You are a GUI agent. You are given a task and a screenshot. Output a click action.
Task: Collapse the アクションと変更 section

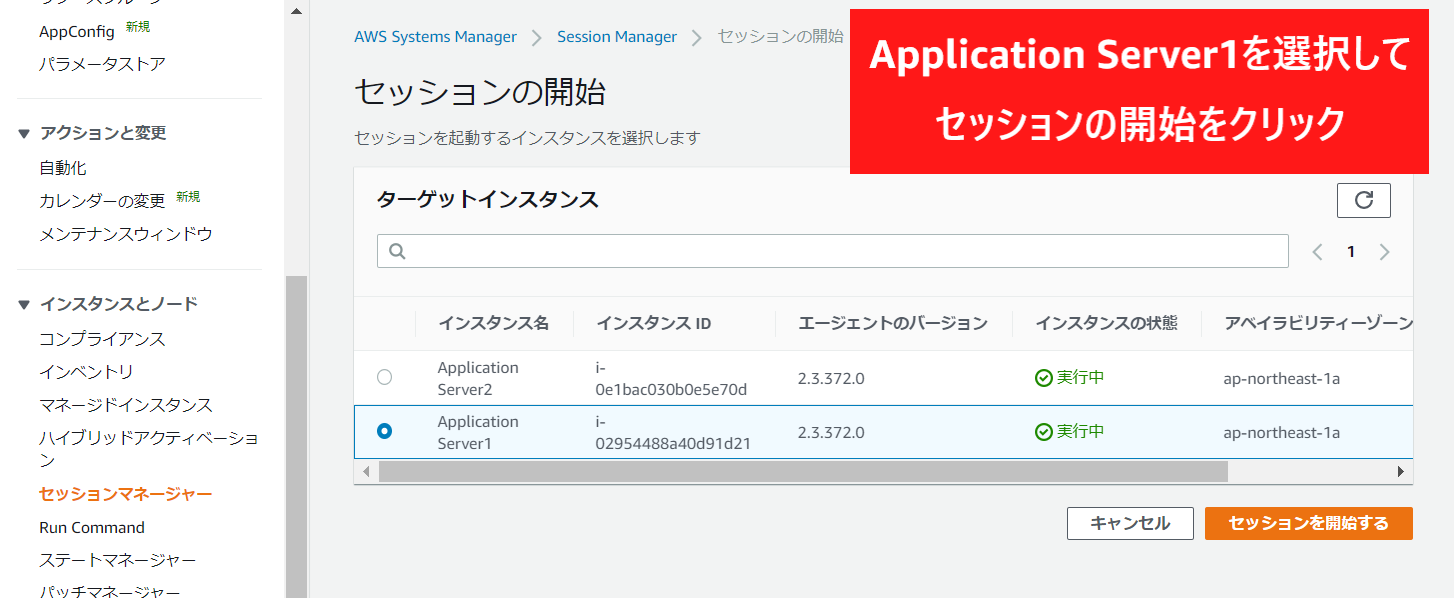pyautogui.click(x=25, y=133)
